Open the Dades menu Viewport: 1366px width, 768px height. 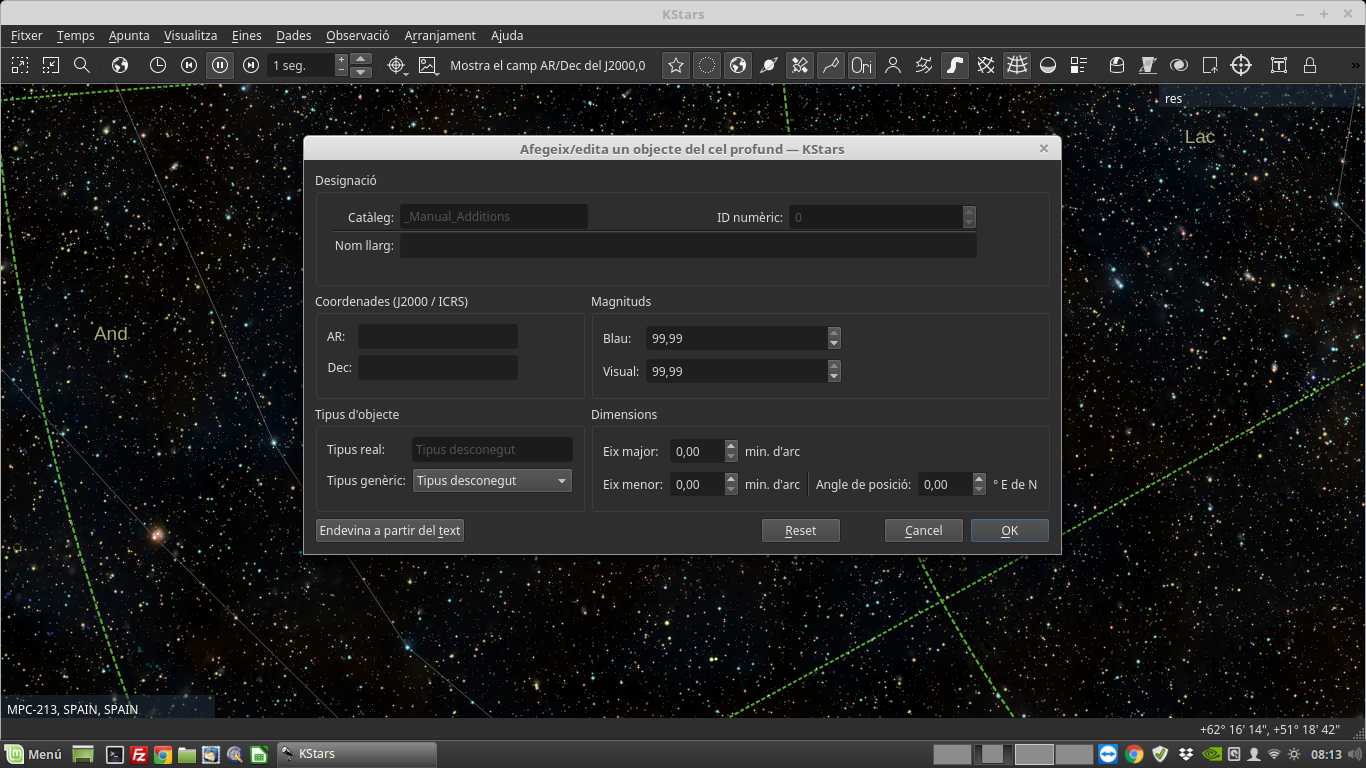coord(294,35)
